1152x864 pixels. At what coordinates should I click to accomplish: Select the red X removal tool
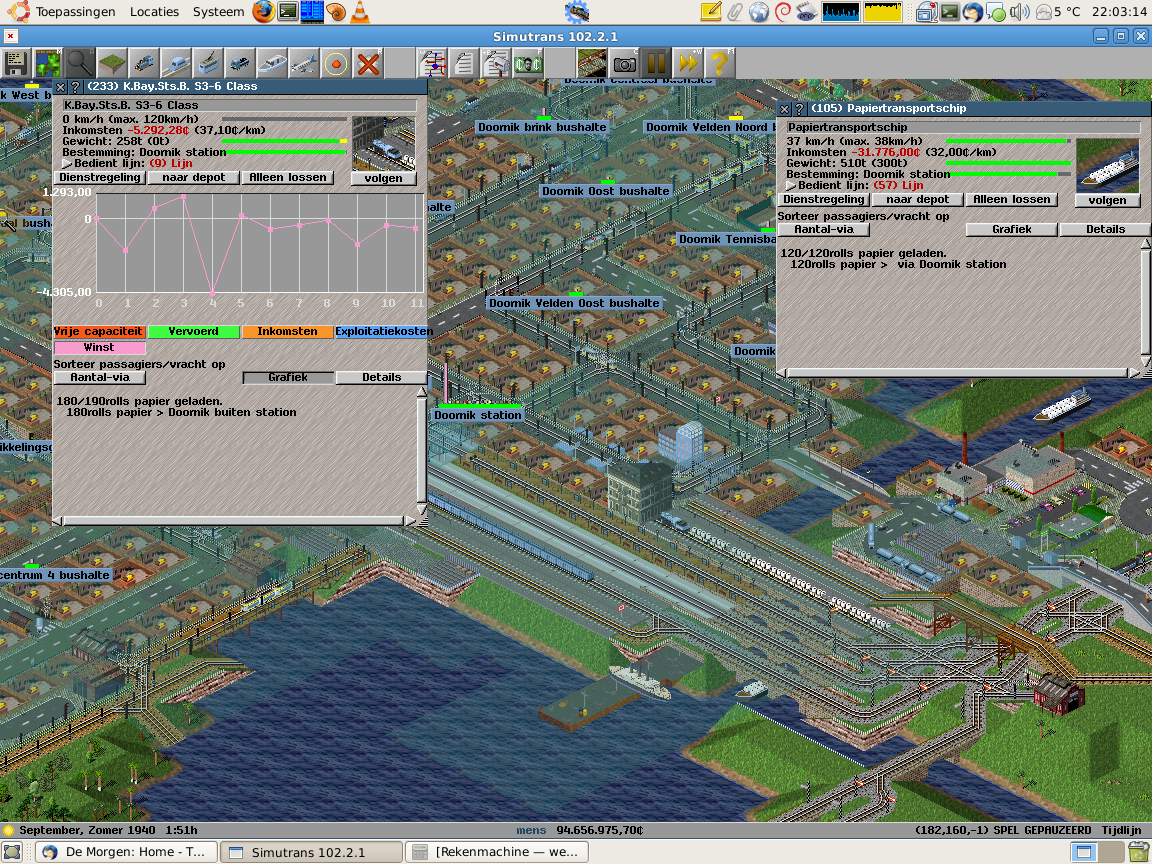[x=369, y=64]
